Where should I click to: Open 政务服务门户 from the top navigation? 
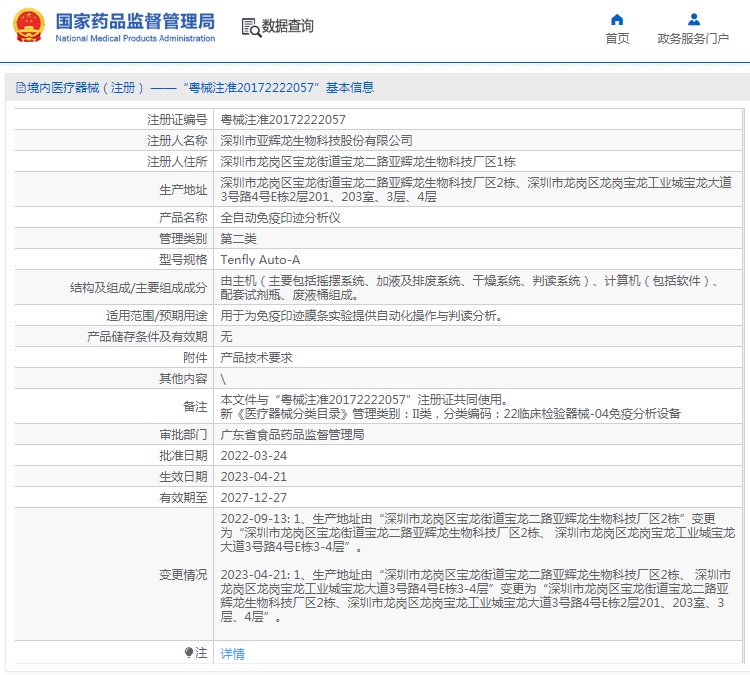(x=693, y=39)
